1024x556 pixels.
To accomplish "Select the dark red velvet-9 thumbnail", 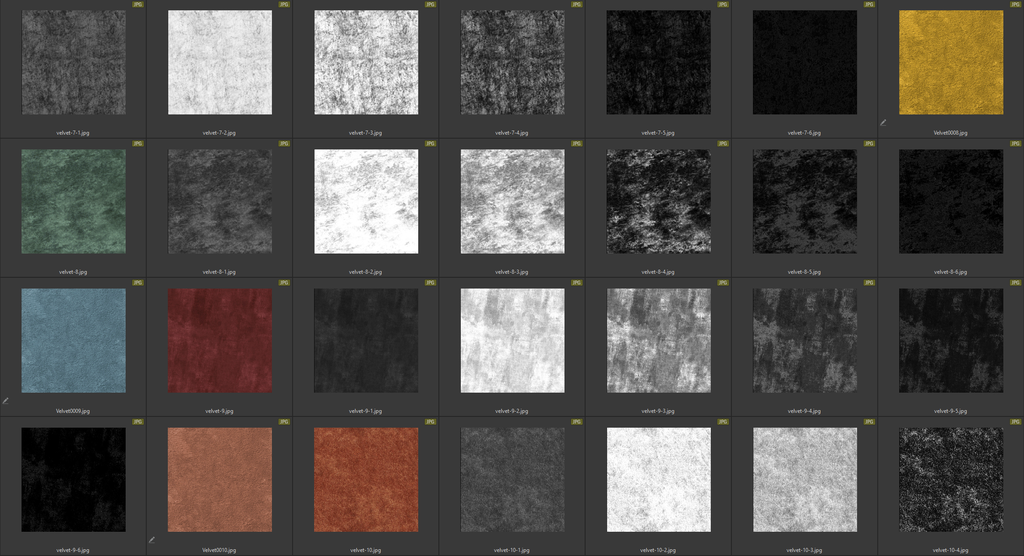I will coord(219,341).
